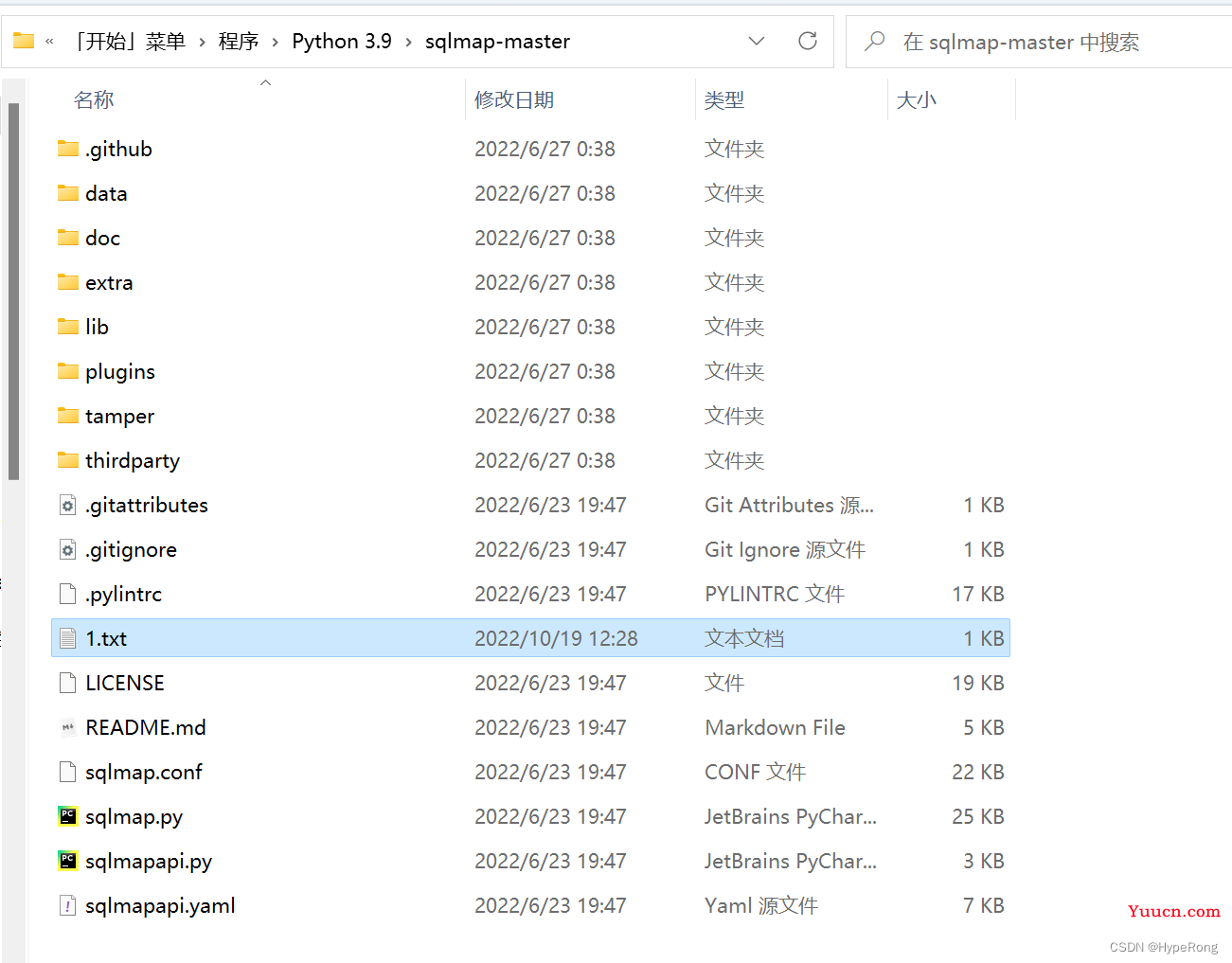The width and height of the screenshot is (1232, 963).
Task: Click the address bar folder icon
Action: [24, 41]
